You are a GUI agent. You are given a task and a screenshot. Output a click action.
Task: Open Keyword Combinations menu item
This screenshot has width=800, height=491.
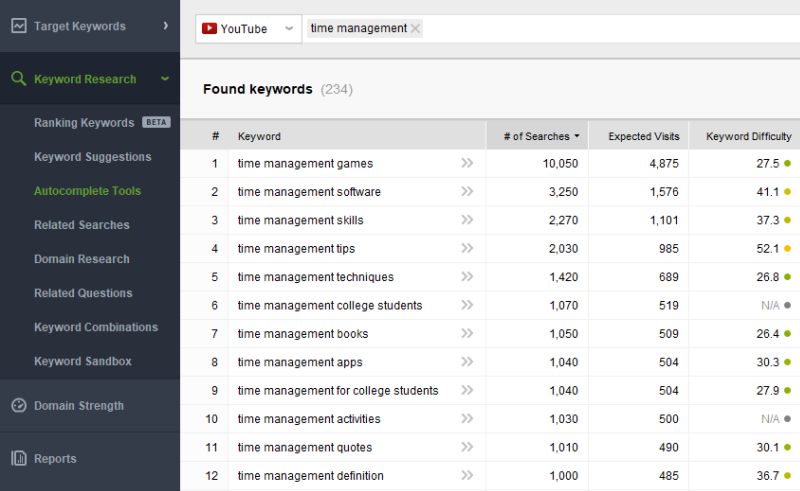click(x=96, y=327)
